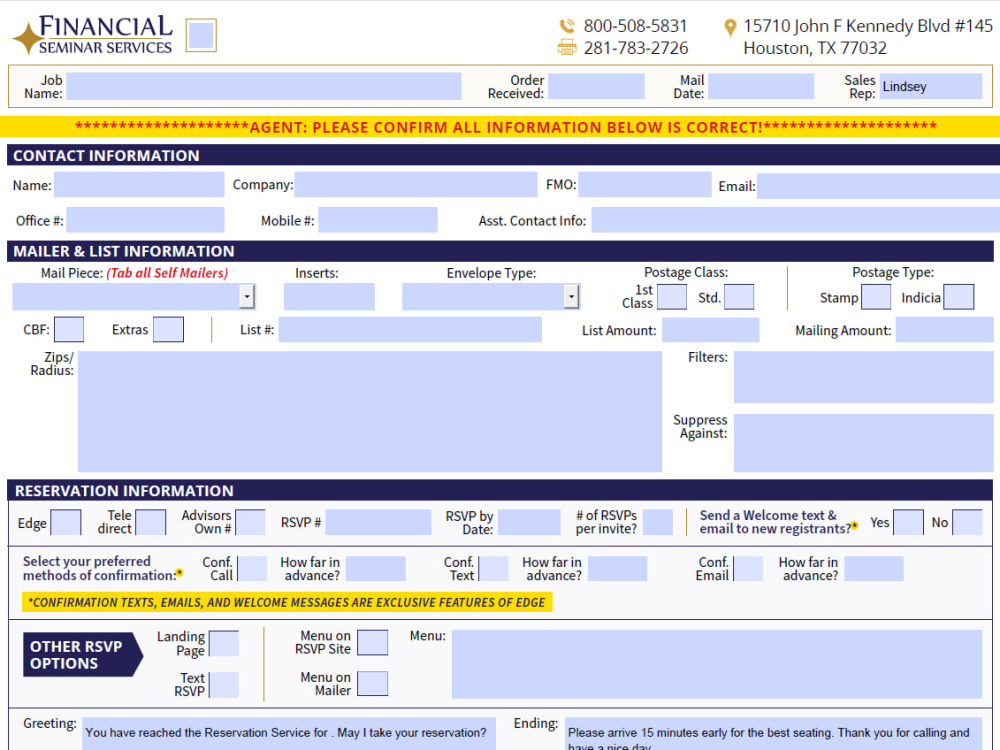Viewport: 1000px width, 750px height.
Task: Check the 1st Class postage box
Action: pyautogui.click(x=672, y=297)
